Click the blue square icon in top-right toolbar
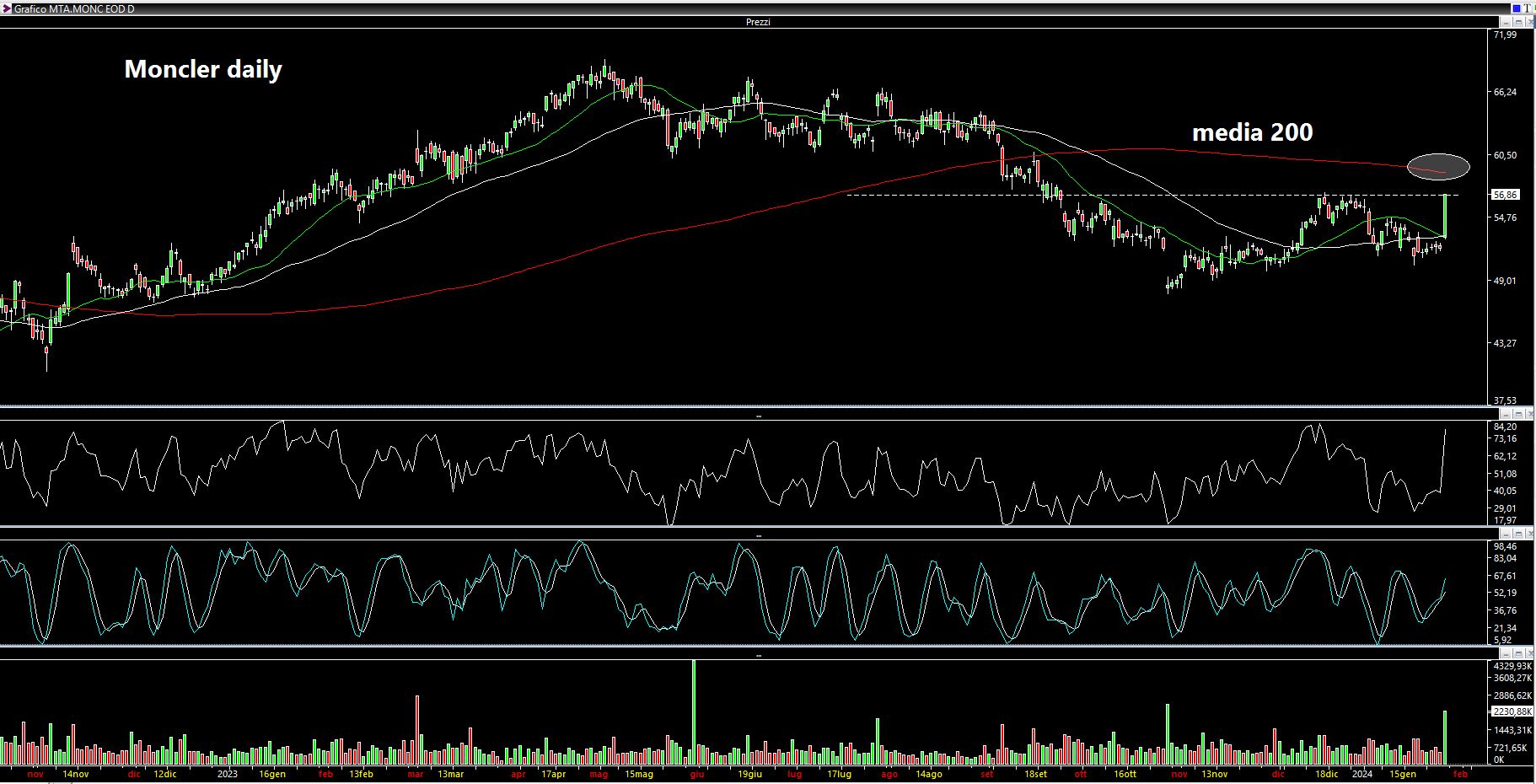Image resolution: width=1536 pixels, height=784 pixels. (x=1517, y=8)
